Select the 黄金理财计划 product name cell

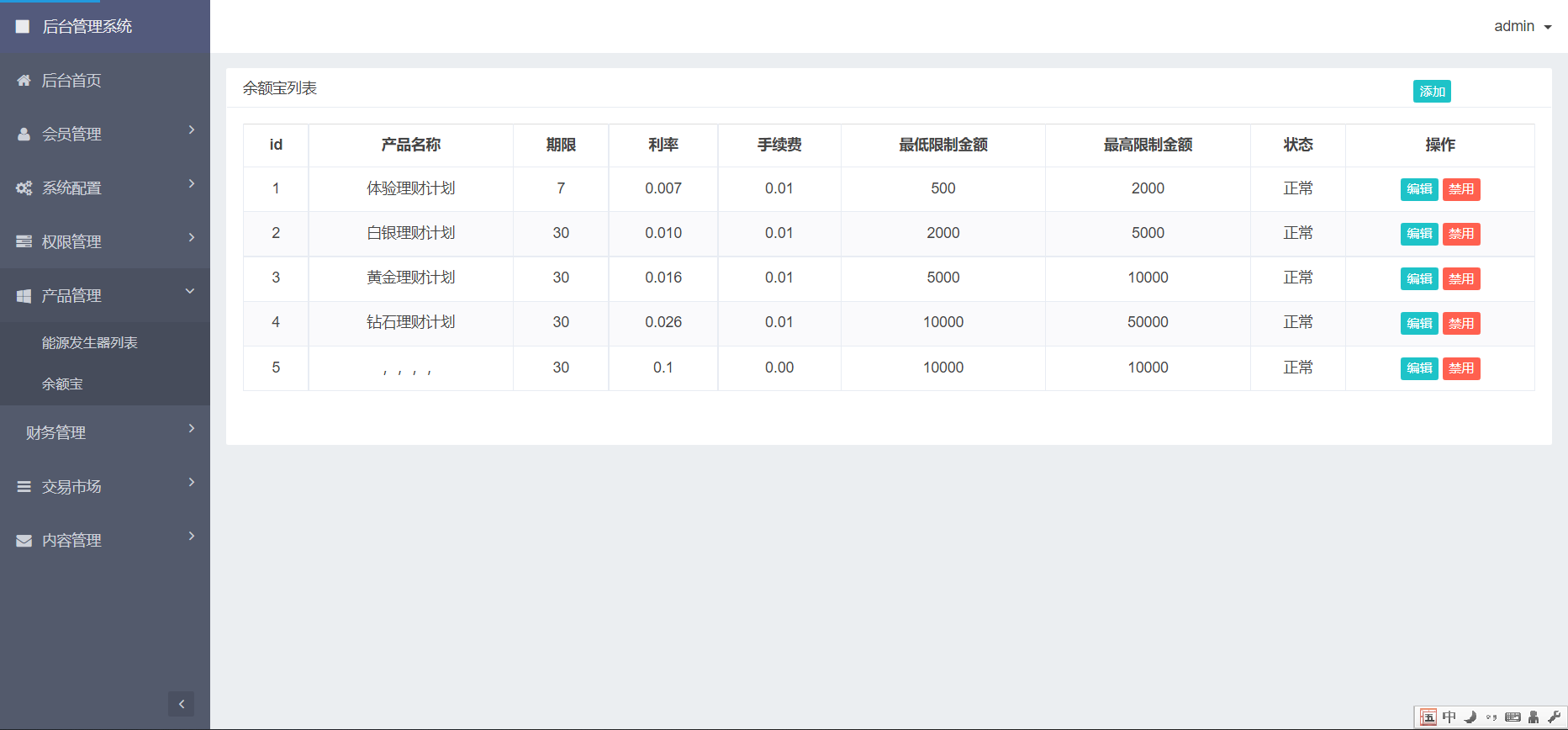click(411, 278)
